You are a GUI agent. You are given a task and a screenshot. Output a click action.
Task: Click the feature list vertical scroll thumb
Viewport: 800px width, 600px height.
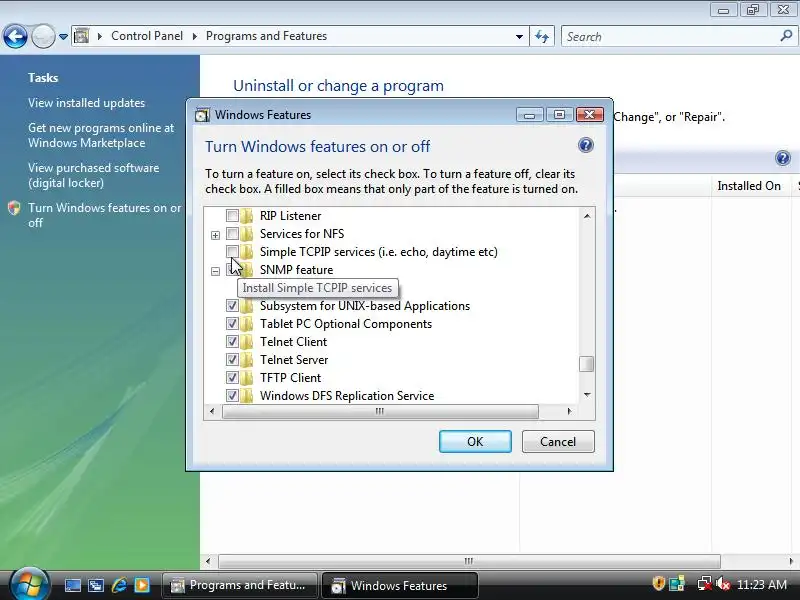coord(586,364)
